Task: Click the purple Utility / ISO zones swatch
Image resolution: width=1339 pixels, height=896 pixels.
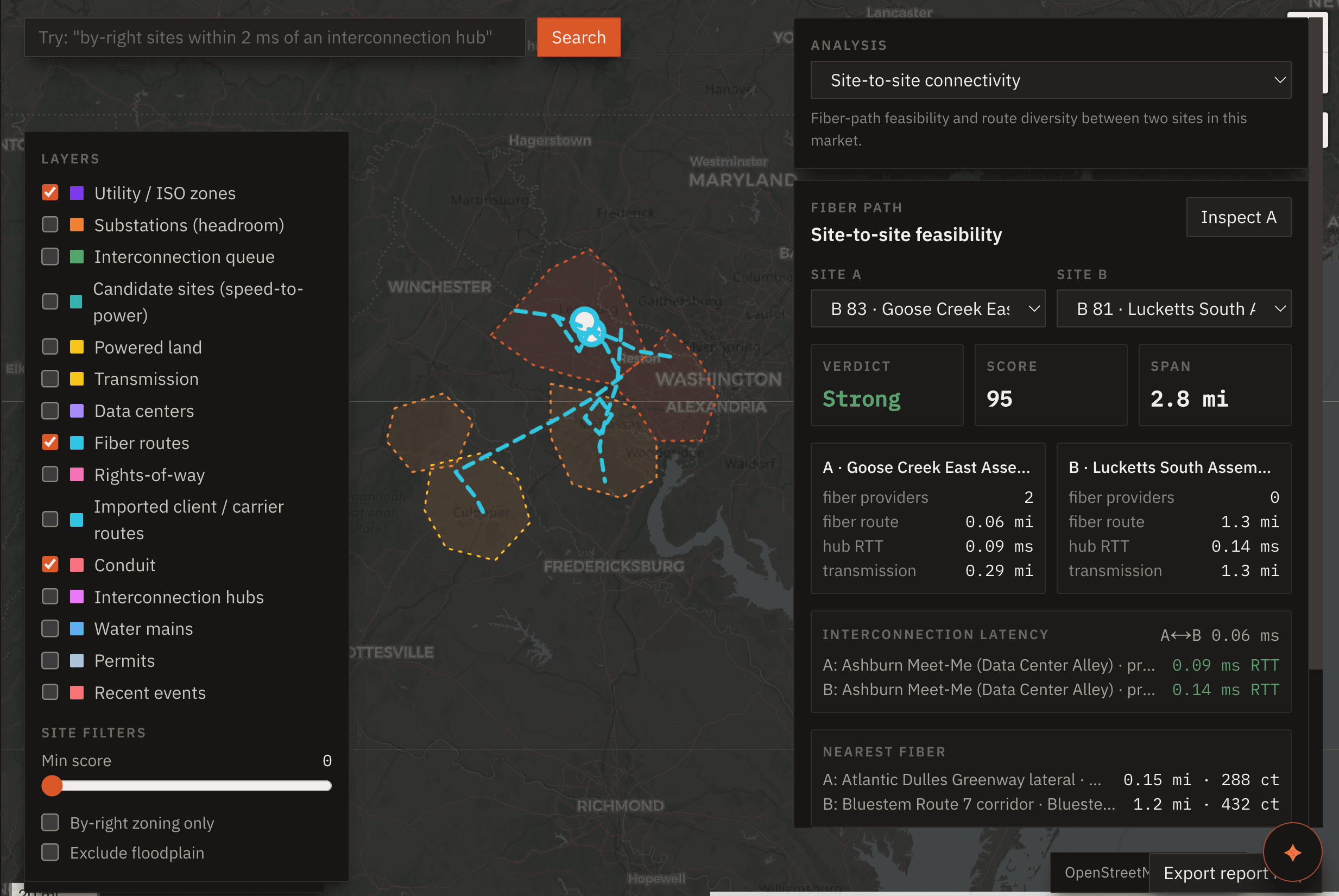Action: coord(77,193)
